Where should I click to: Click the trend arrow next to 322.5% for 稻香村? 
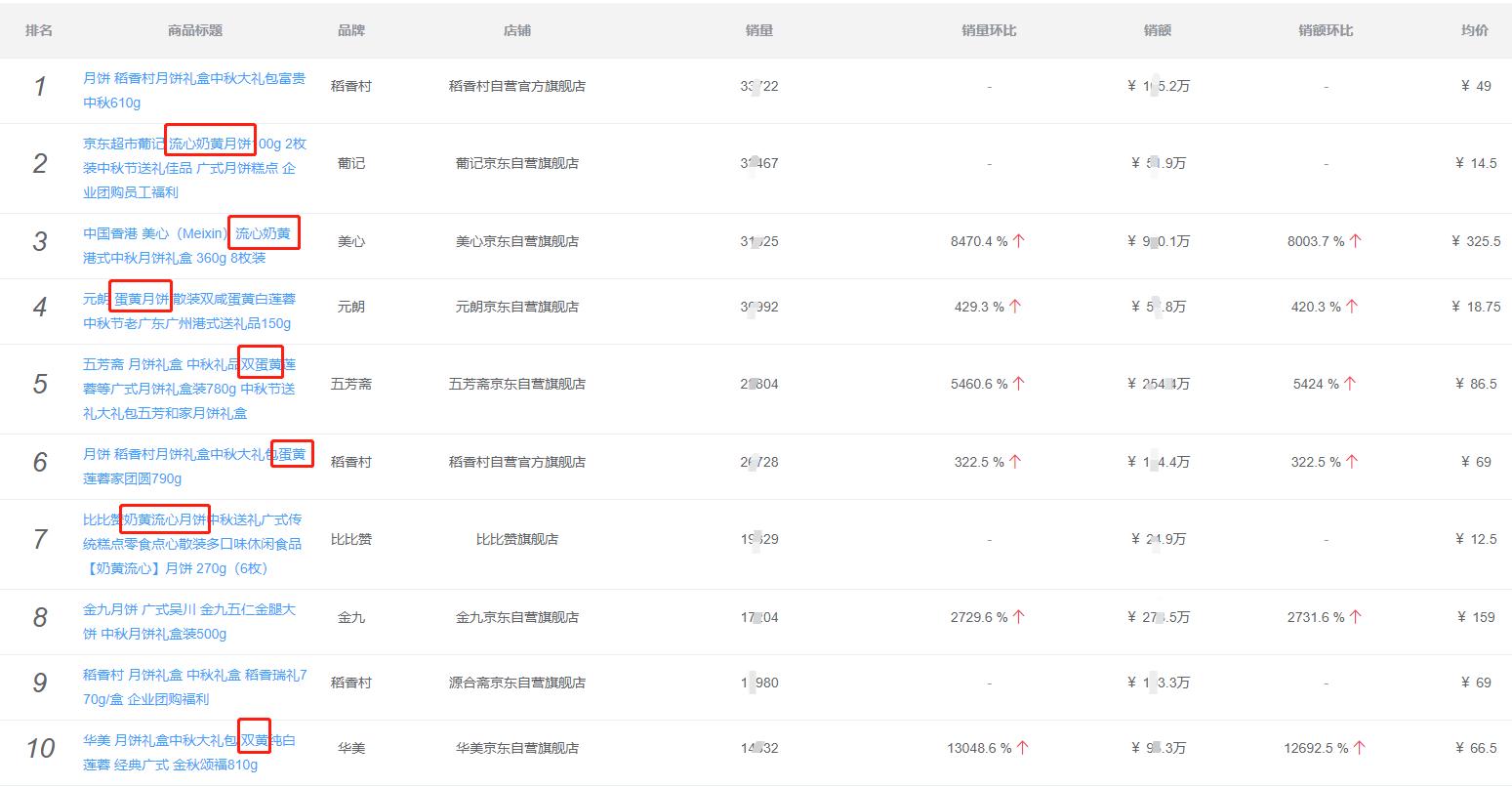point(1016,462)
